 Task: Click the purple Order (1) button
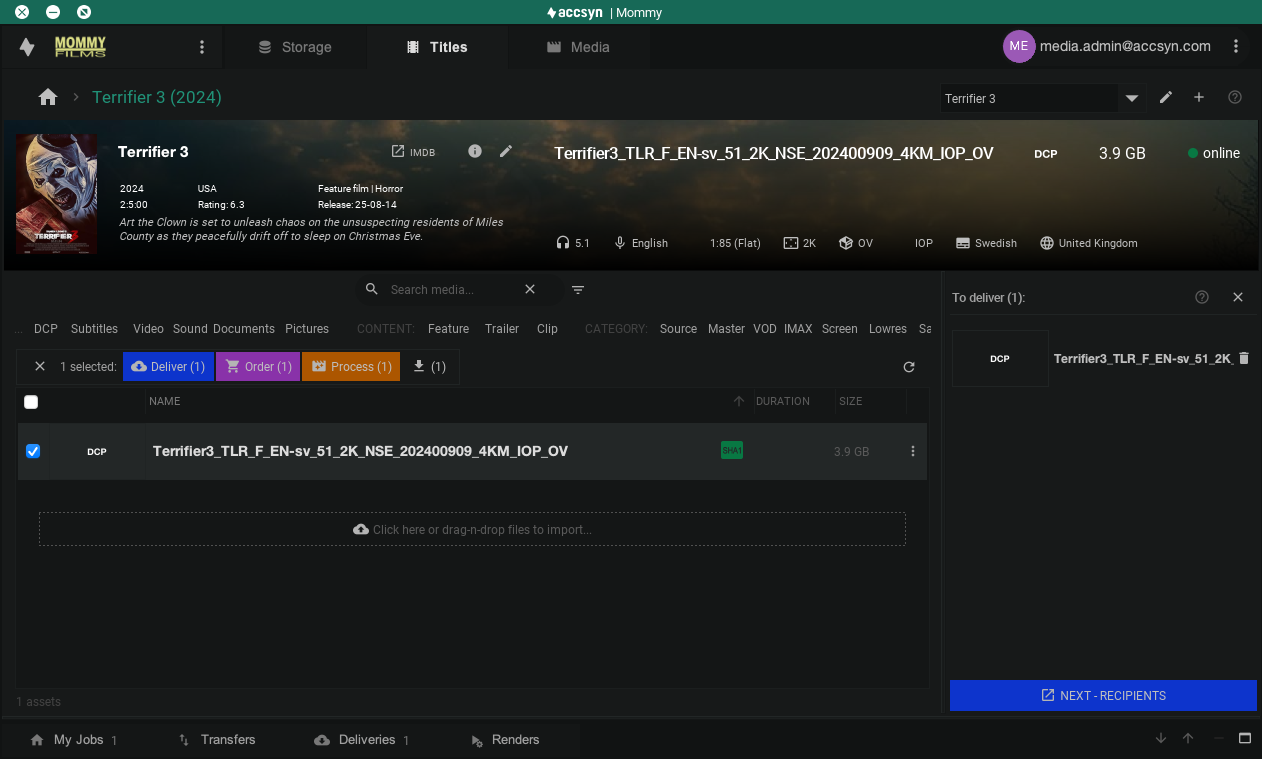(258, 367)
